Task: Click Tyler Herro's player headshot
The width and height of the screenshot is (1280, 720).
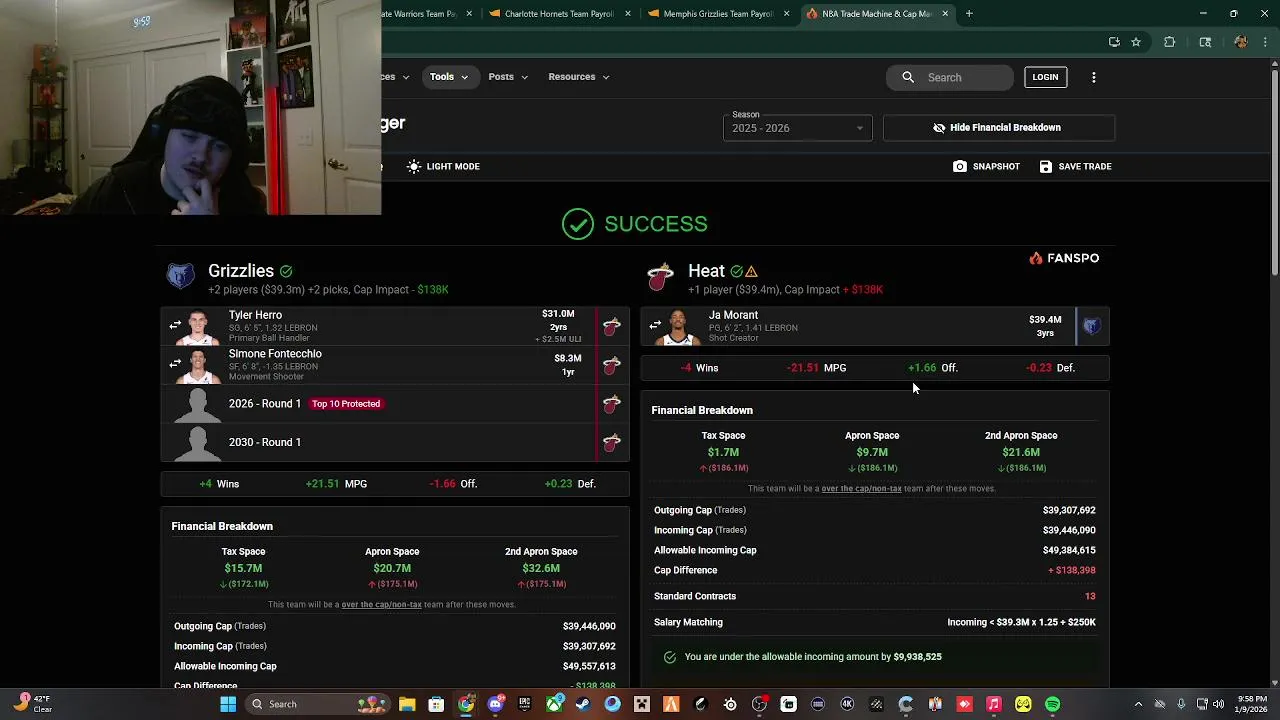Action: [198, 328]
